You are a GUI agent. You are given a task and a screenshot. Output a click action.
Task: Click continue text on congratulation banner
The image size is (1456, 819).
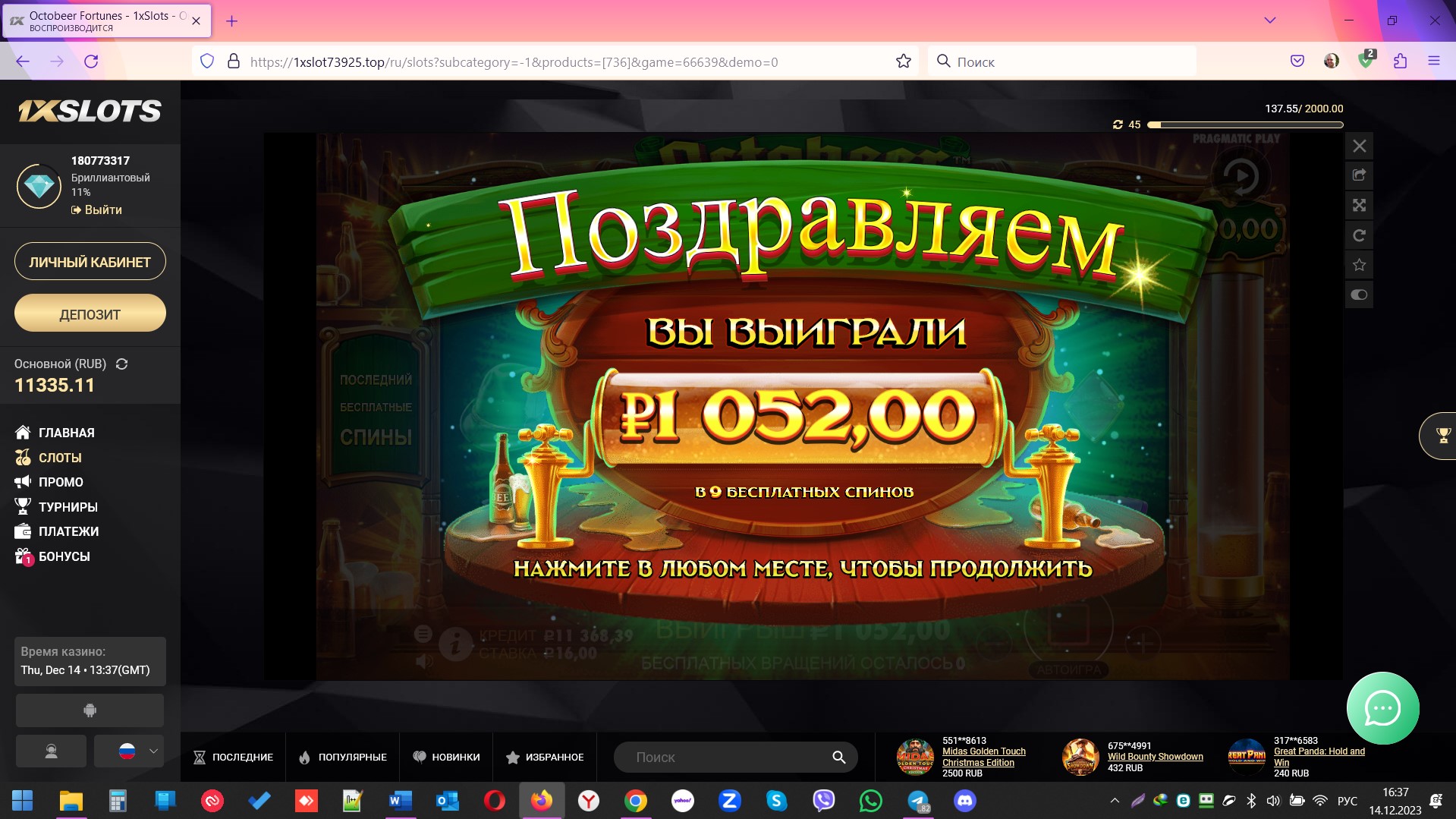point(803,569)
